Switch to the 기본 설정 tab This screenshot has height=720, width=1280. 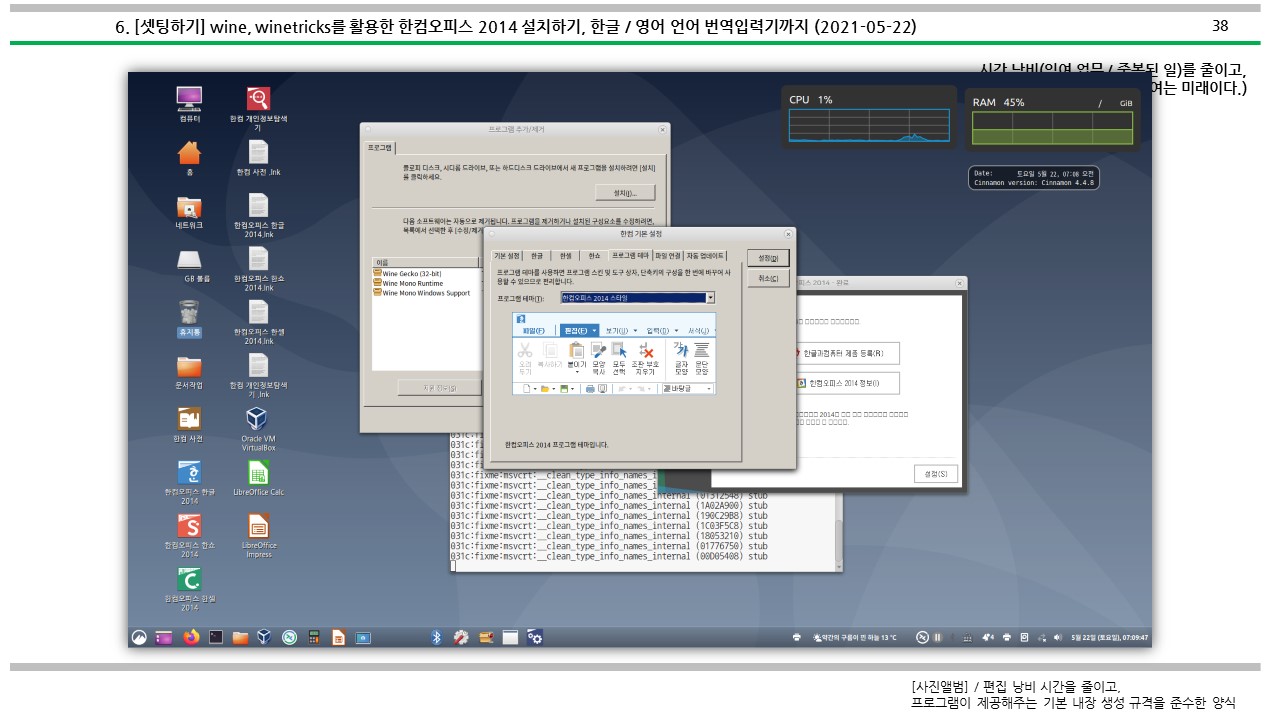tap(507, 256)
